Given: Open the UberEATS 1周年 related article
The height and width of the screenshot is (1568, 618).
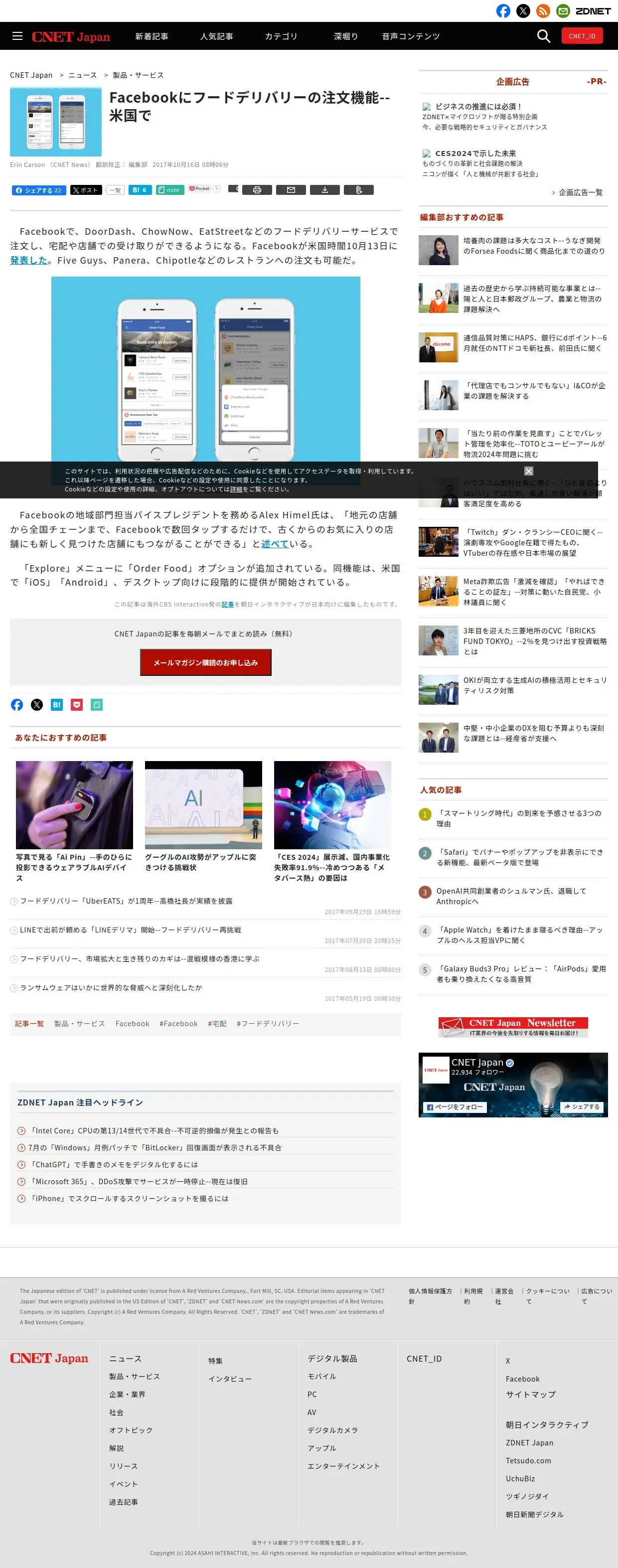Looking at the screenshot, I should (x=126, y=901).
